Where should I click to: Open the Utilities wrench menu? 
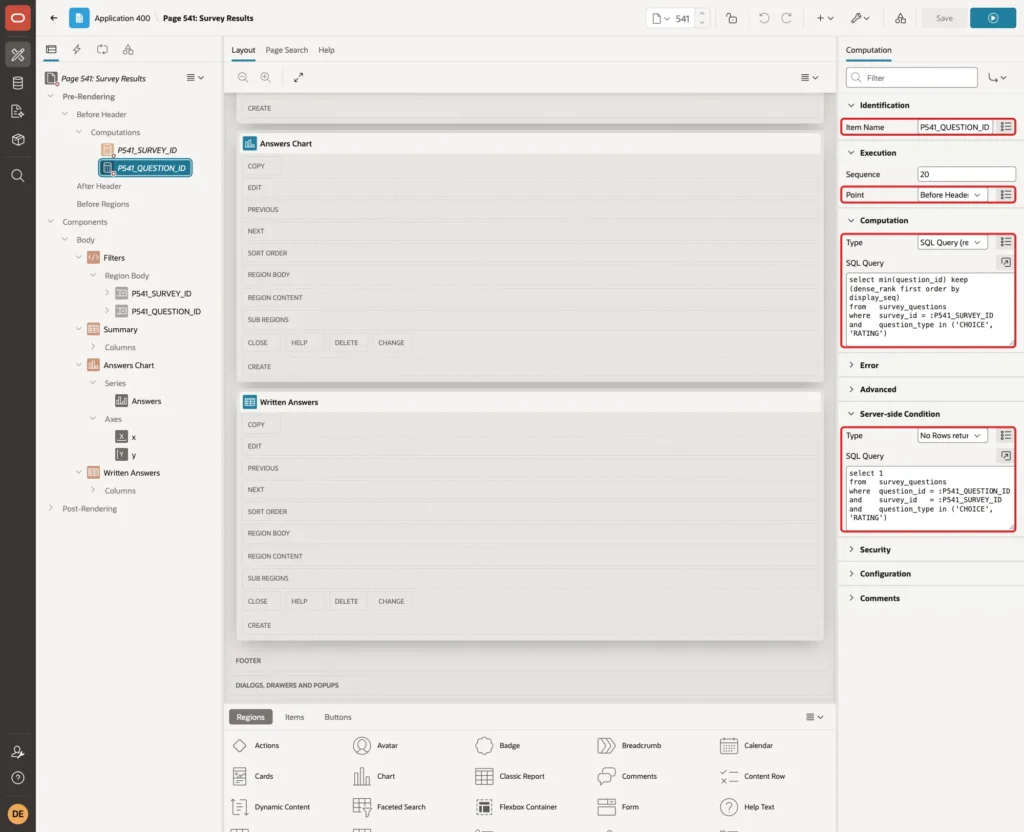pos(860,18)
